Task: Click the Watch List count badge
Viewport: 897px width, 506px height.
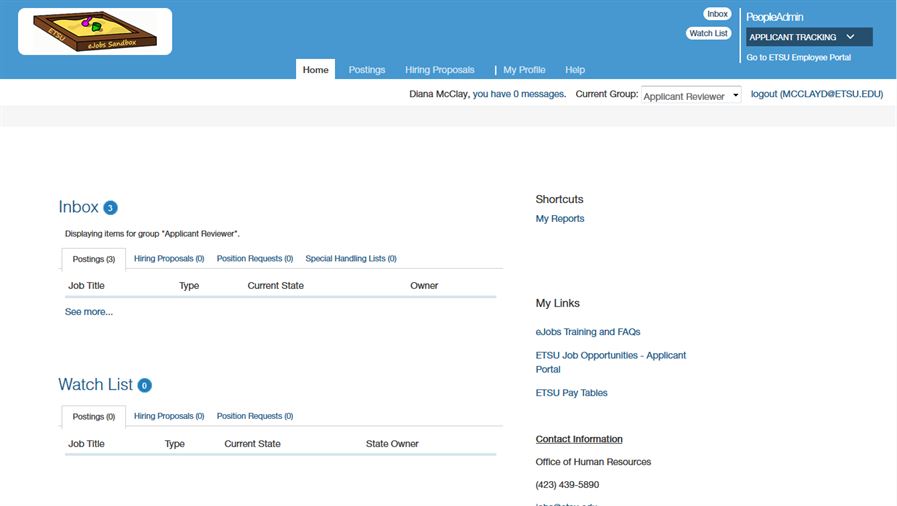Action: click(144, 385)
